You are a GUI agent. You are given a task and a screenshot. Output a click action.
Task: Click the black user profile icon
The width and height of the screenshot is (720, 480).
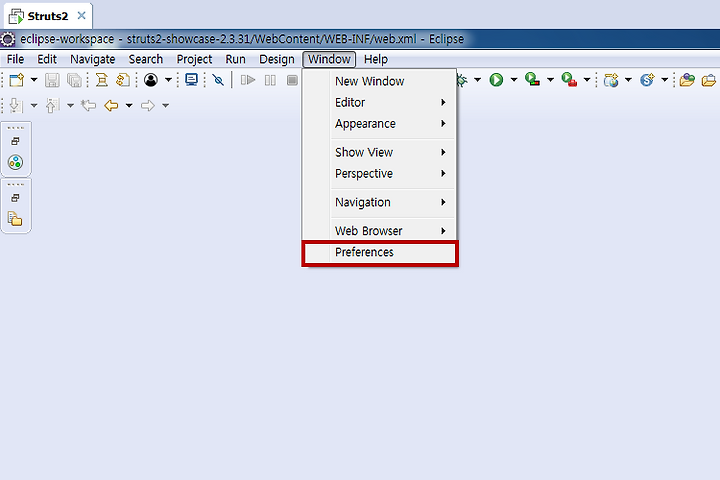151,80
